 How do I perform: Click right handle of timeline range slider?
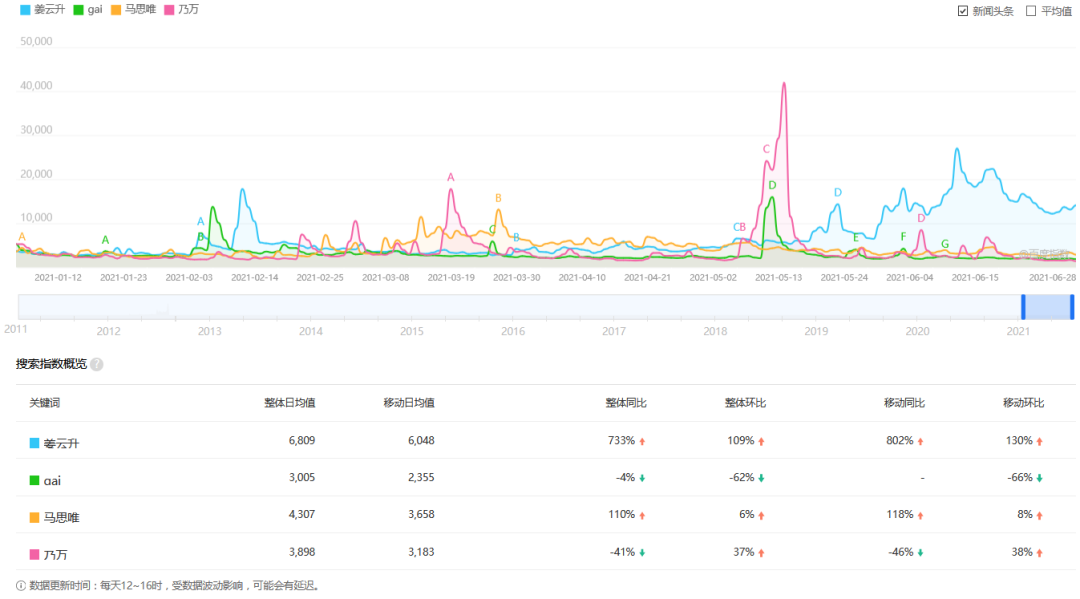1072,307
